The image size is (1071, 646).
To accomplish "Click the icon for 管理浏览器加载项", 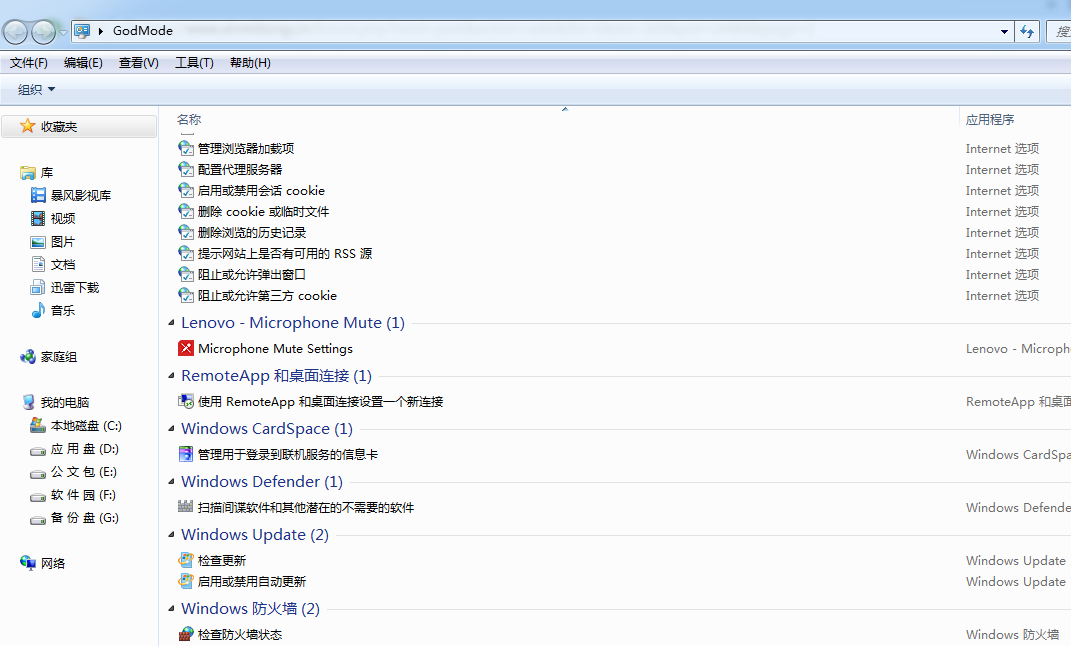I will click(186, 148).
